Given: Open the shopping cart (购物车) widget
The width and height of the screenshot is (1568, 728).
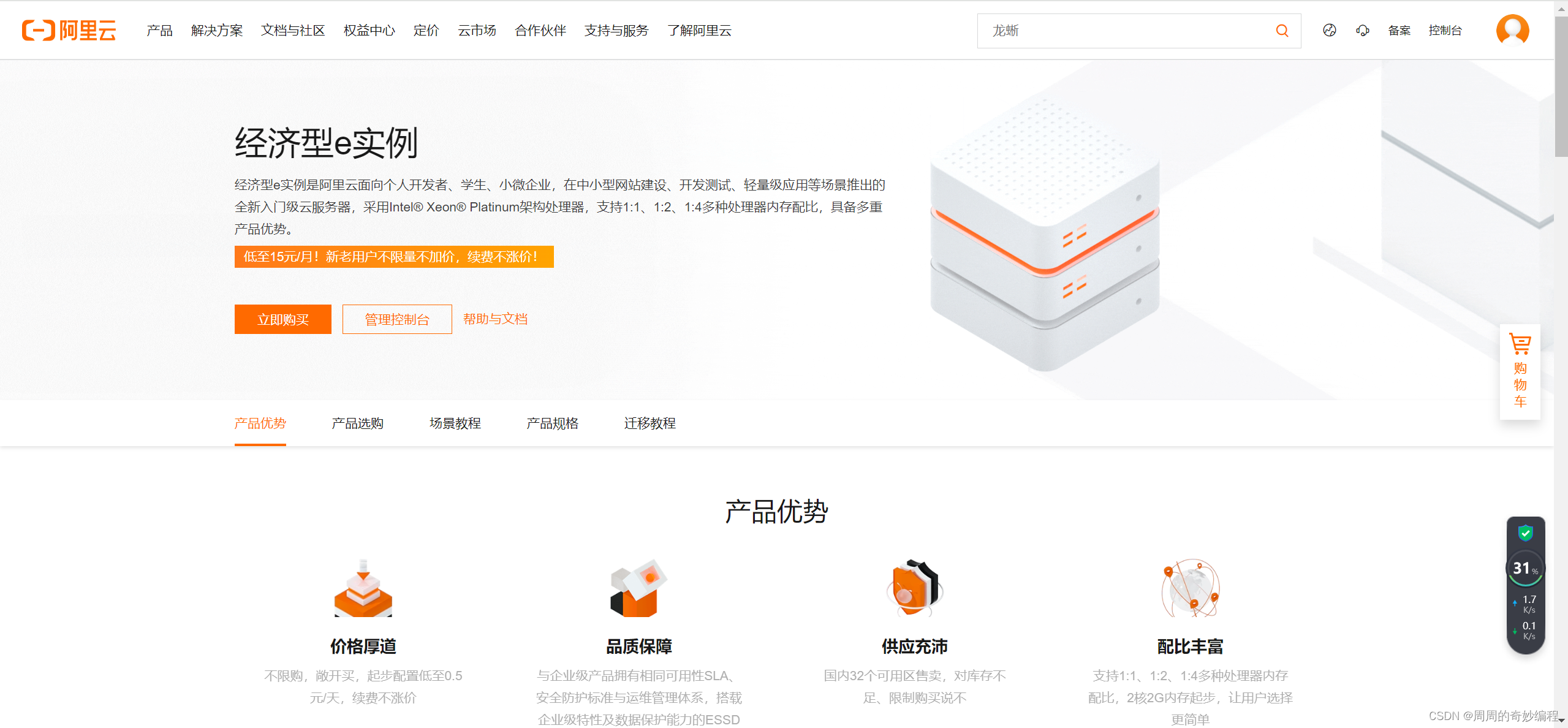Looking at the screenshot, I should pyautogui.click(x=1520, y=371).
